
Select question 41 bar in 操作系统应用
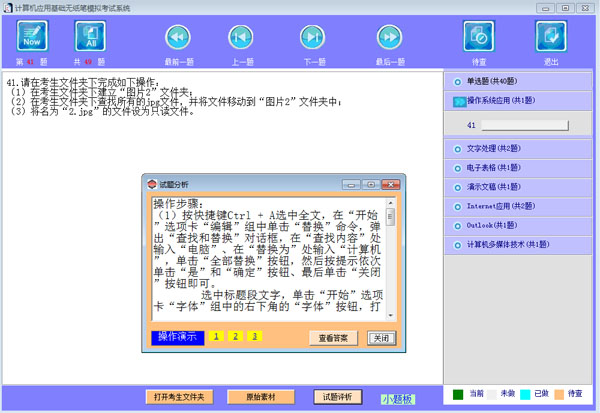523,126
